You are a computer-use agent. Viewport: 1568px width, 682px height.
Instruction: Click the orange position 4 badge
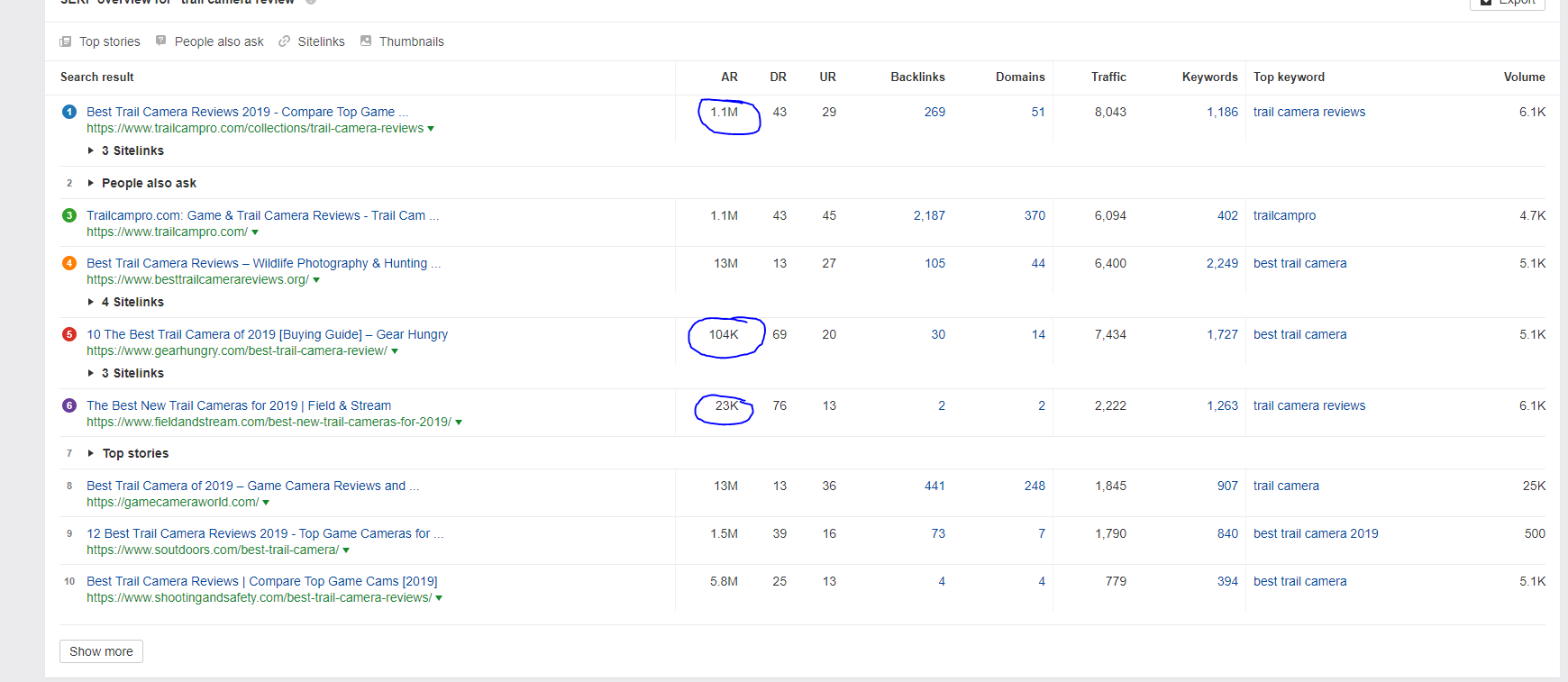[x=69, y=263]
